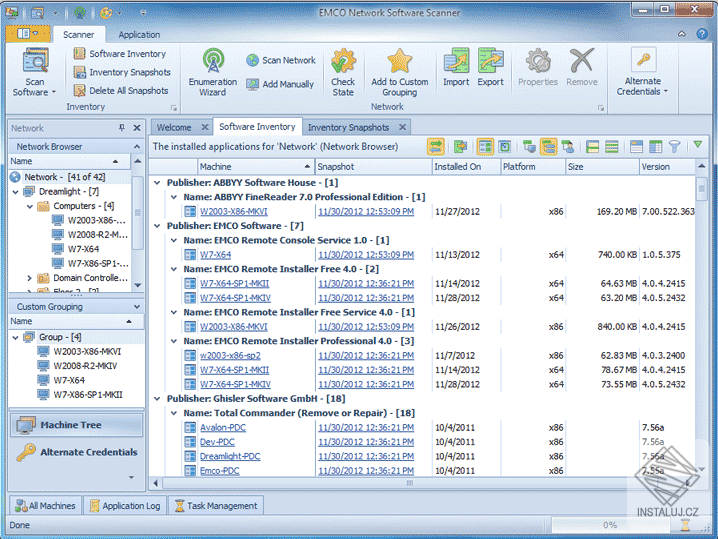Collapse Publisher Ghisler Software GmbH group
Screen dimensions: 718x539
pos(157,399)
